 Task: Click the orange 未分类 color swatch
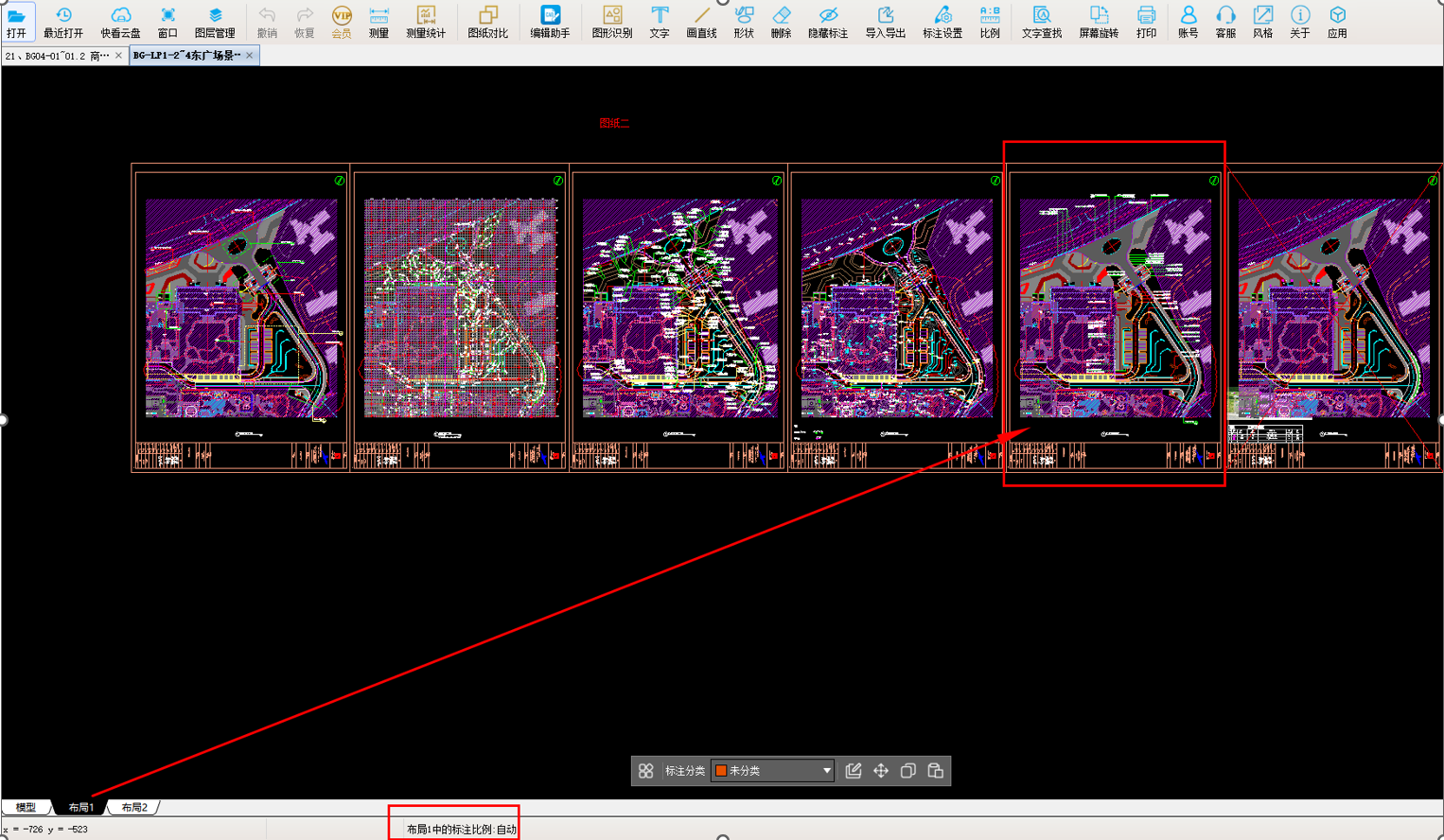[x=721, y=771]
